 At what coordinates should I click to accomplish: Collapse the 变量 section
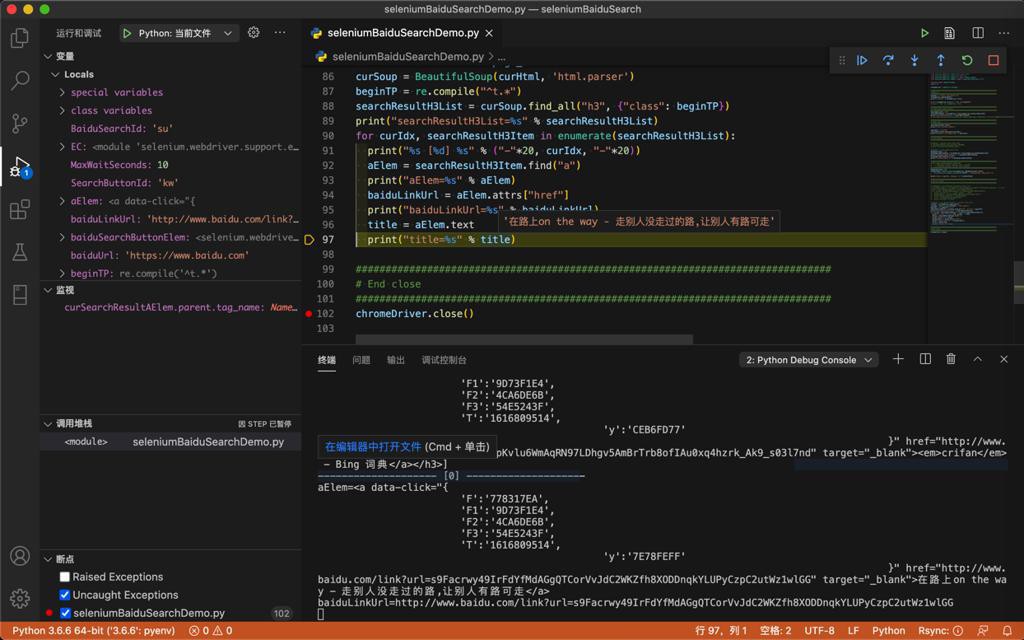click(x=48, y=56)
